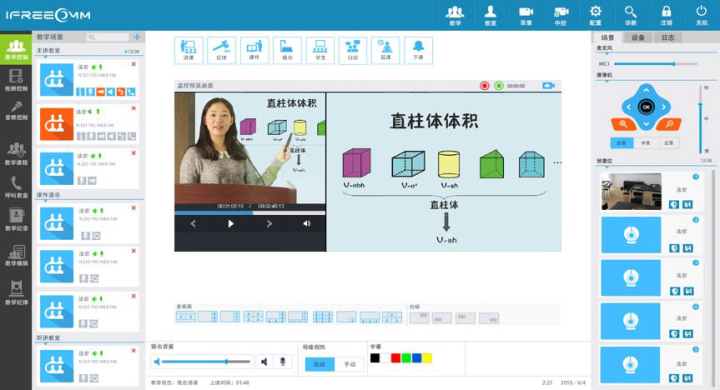Image resolution: width=720 pixels, height=390 pixels.
Task: Collapse the 预置位 section in right panel
Action: (x=607, y=167)
